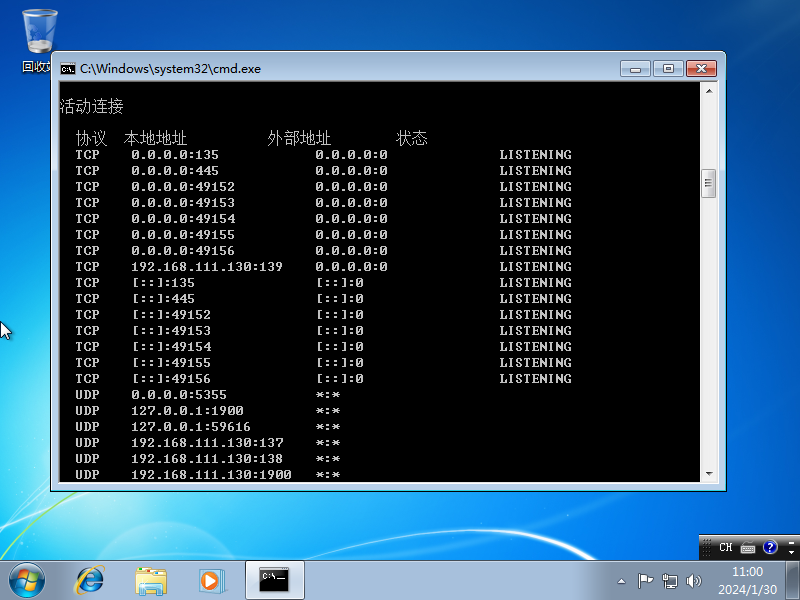Maximize the cmd.exe window
This screenshot has width=800, height=600.
pyautogui.click(x=668, y=69)
